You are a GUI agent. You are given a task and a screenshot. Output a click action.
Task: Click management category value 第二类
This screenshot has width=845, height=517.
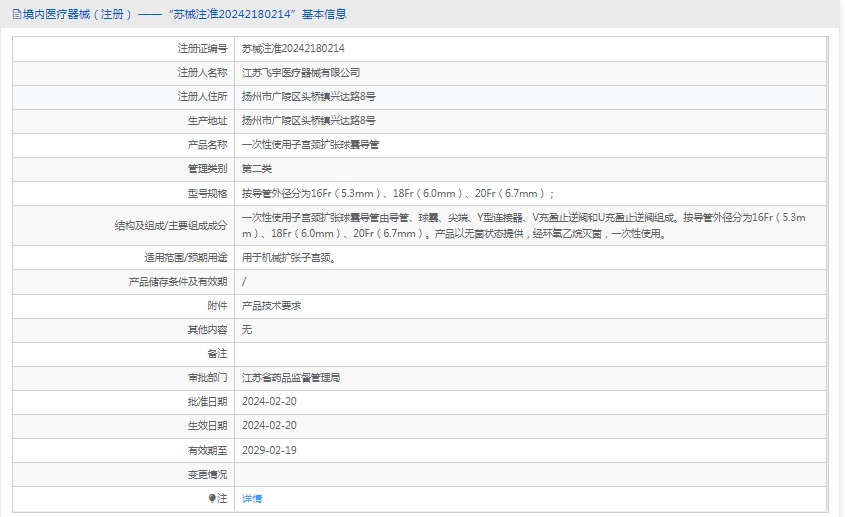257,168
